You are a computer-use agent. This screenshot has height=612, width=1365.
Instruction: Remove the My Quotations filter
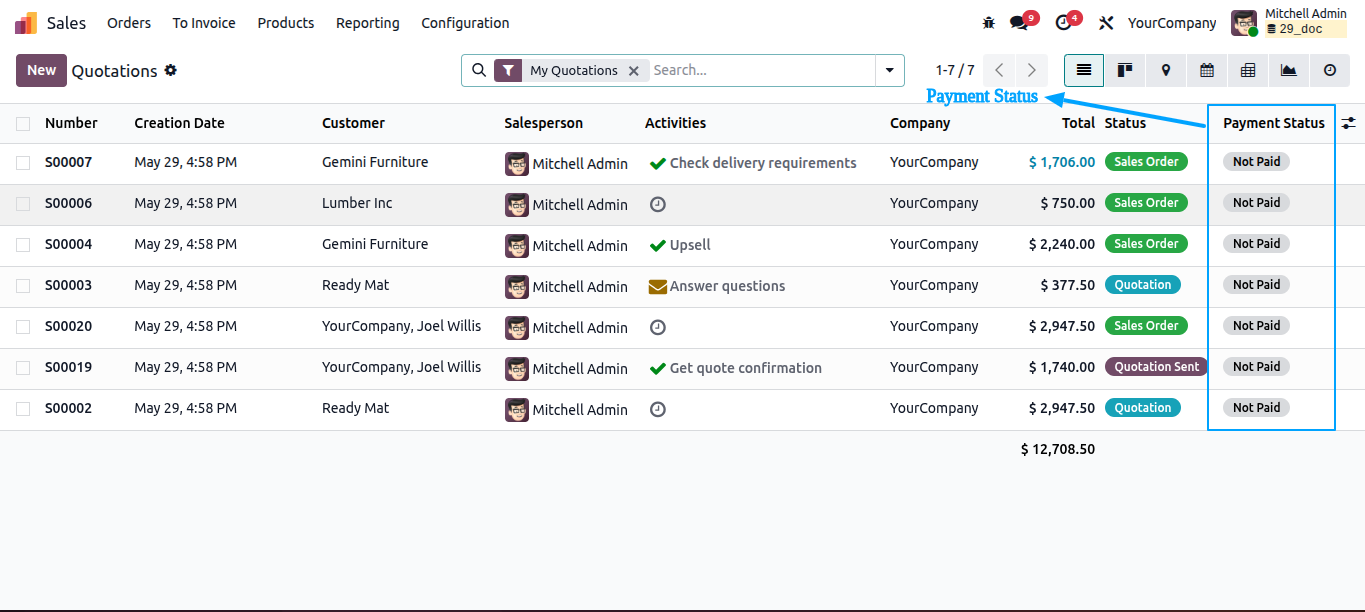click(x=633, y=71)
